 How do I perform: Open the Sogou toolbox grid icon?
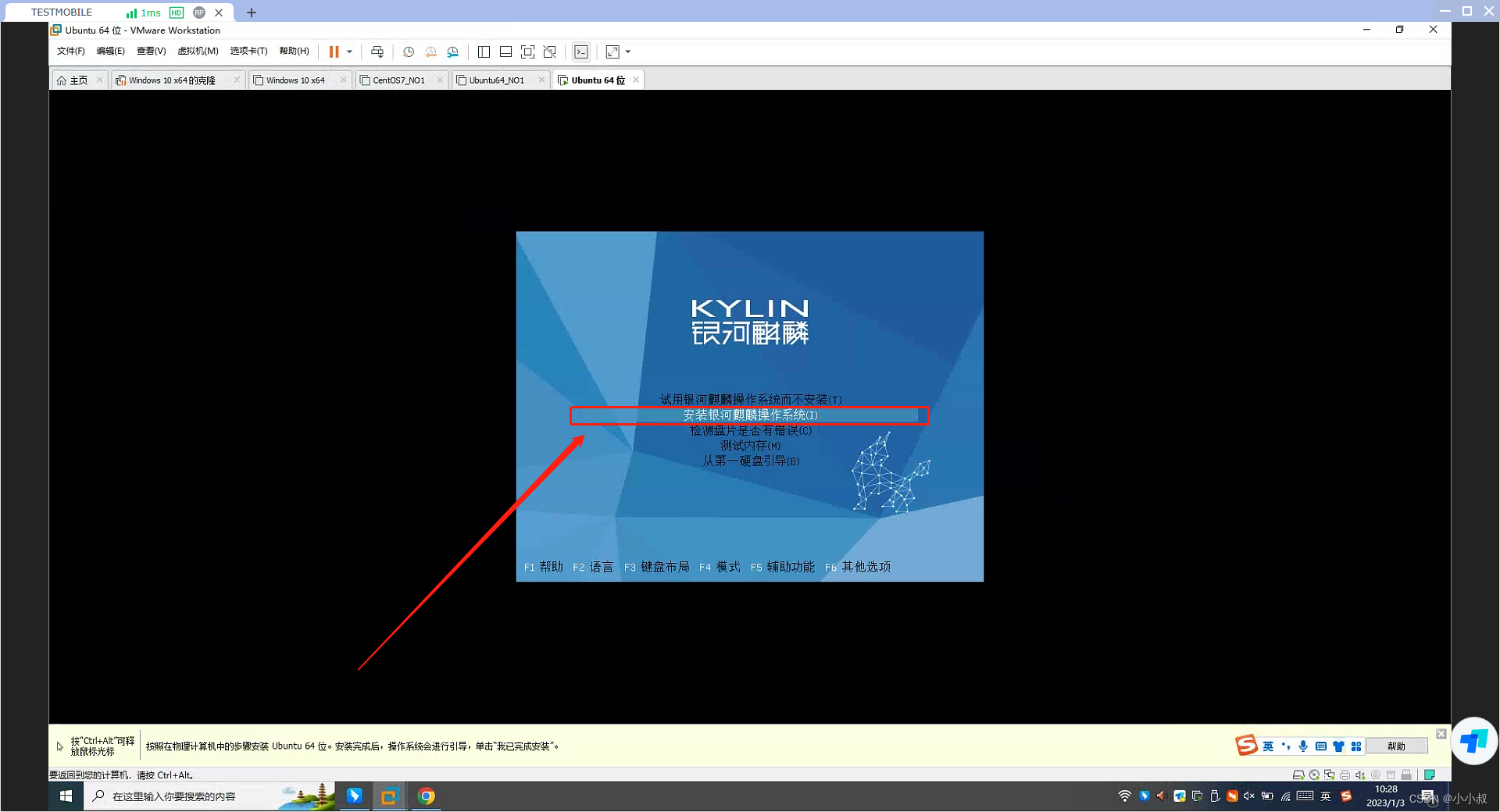coord(1356,746)
